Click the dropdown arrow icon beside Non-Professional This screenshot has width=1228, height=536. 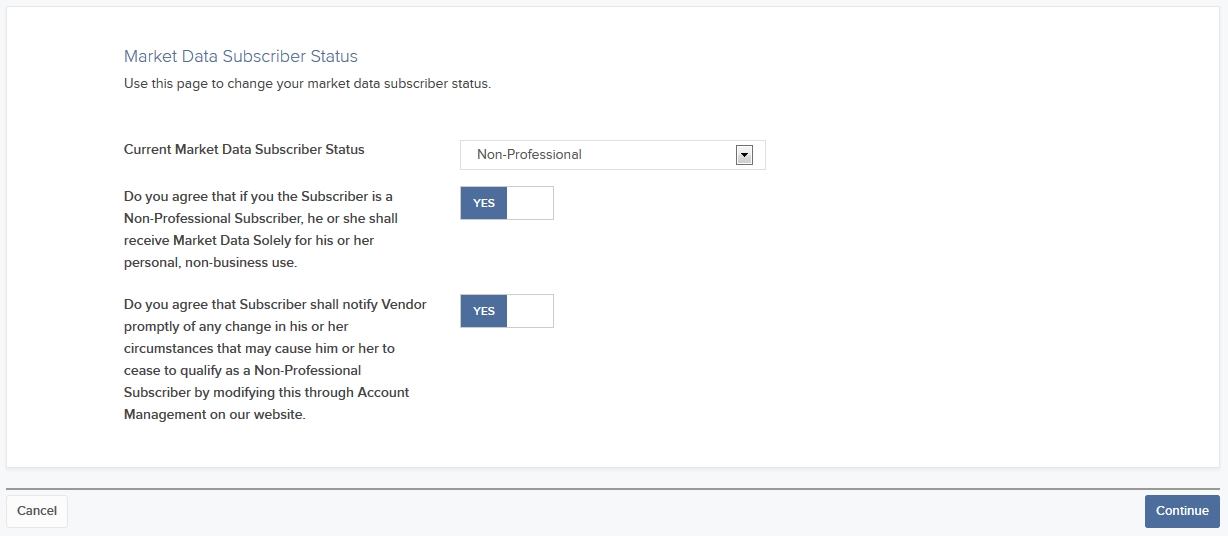click(743, 155)
